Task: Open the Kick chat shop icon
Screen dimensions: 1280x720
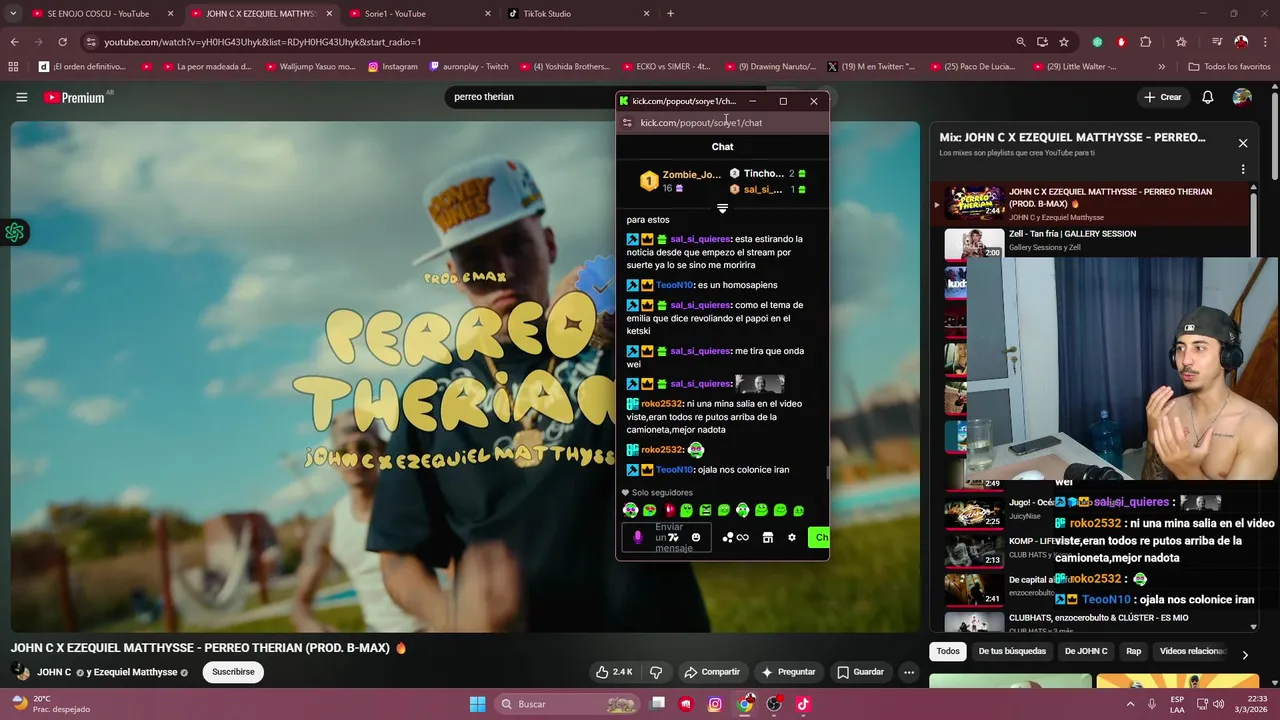Action: (767, 537)
